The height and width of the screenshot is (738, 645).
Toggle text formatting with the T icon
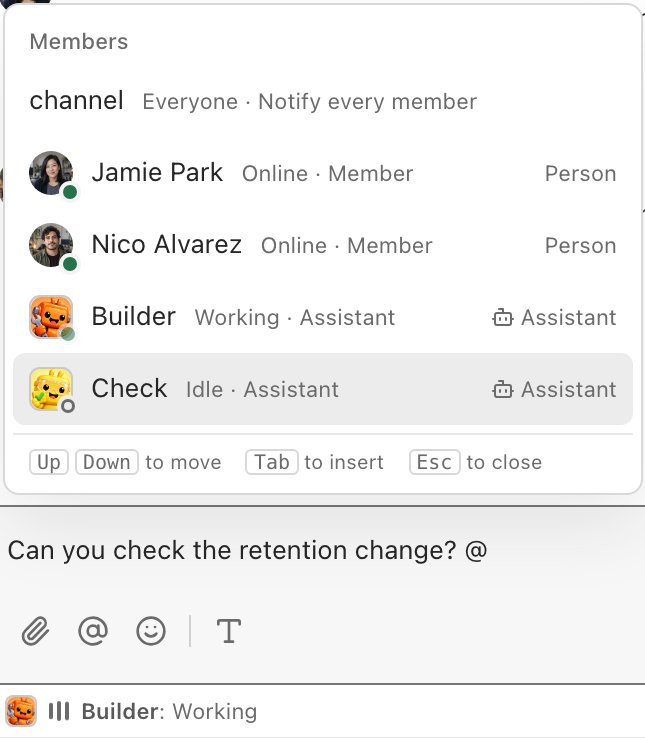(x=229, y=631)
